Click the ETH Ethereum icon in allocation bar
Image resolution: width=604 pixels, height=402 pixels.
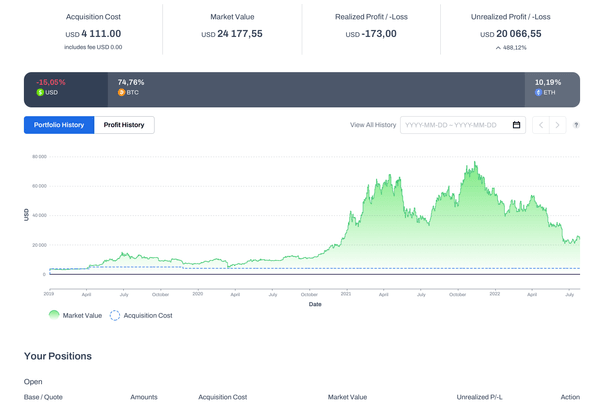click(x=539, y=92)
